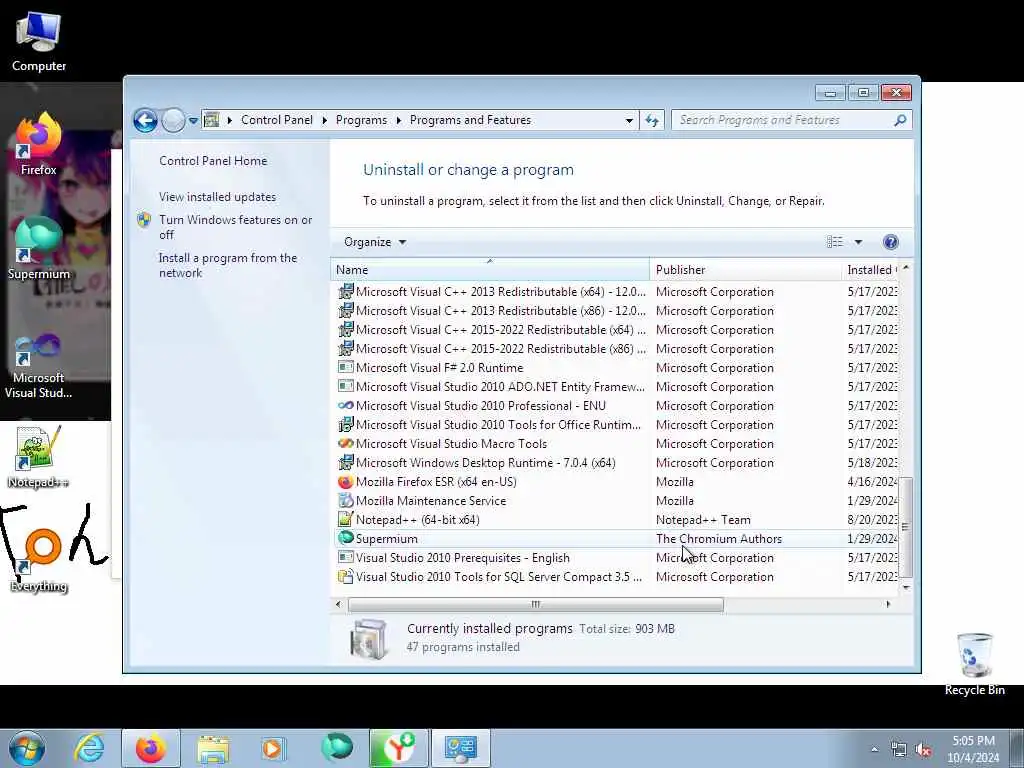Click the muted volume tray icon
Image resolution: width=1024 pixels, height=768 pixels.
[923, 750]
